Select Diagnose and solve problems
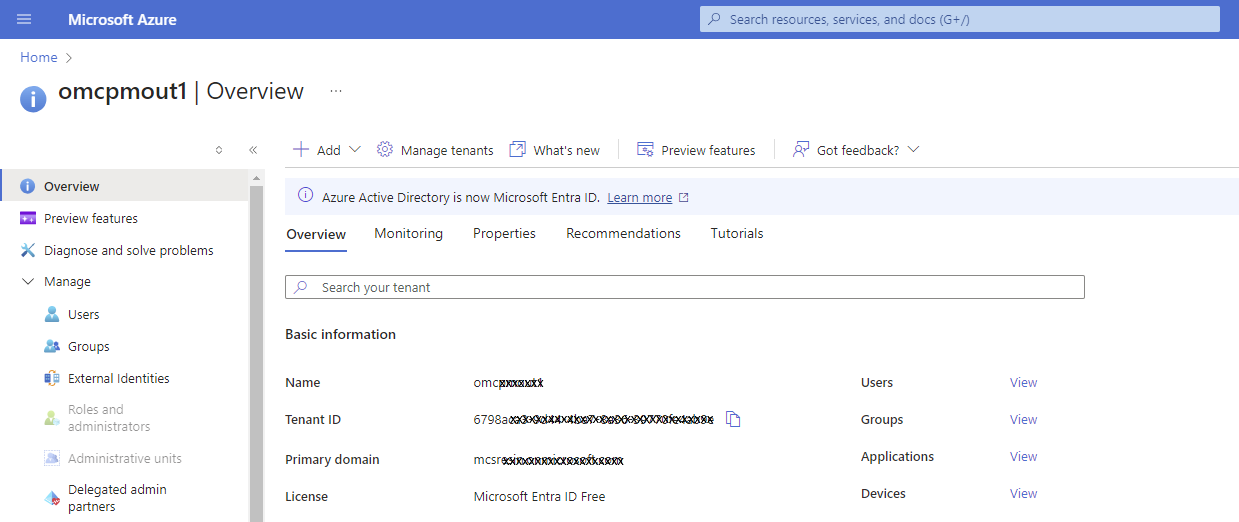The height and width of the screenshot is (522, 1239). pos(128,250)
